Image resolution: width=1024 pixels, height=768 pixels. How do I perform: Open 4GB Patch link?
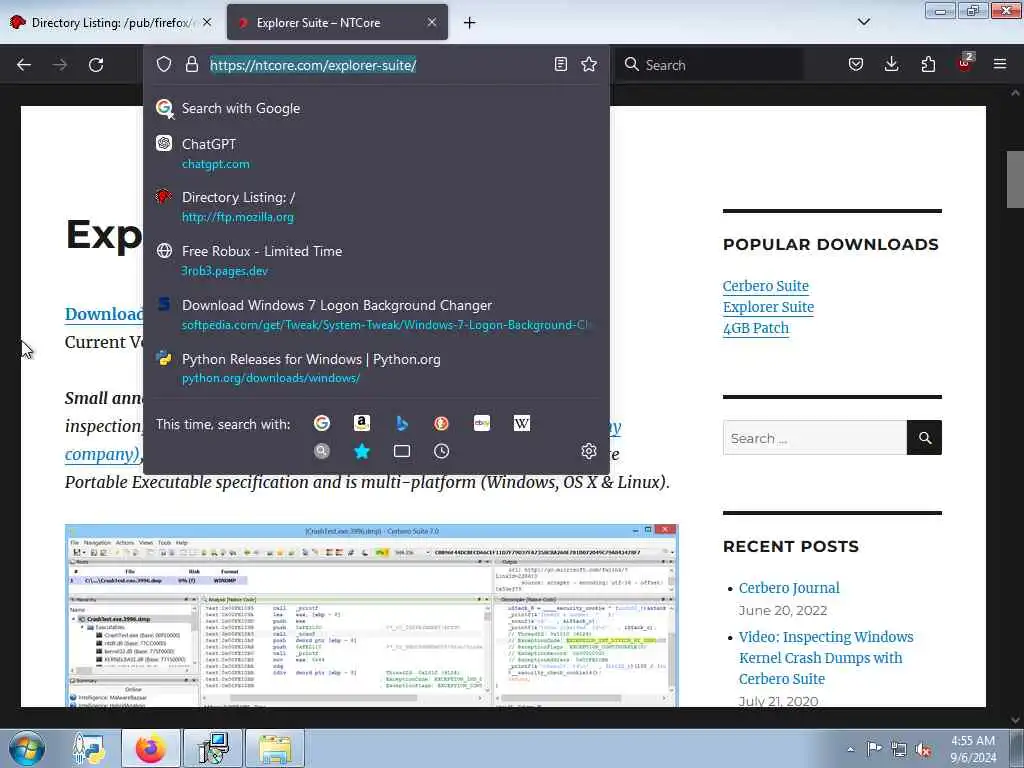pyautogui.click(x=756, y=328)
